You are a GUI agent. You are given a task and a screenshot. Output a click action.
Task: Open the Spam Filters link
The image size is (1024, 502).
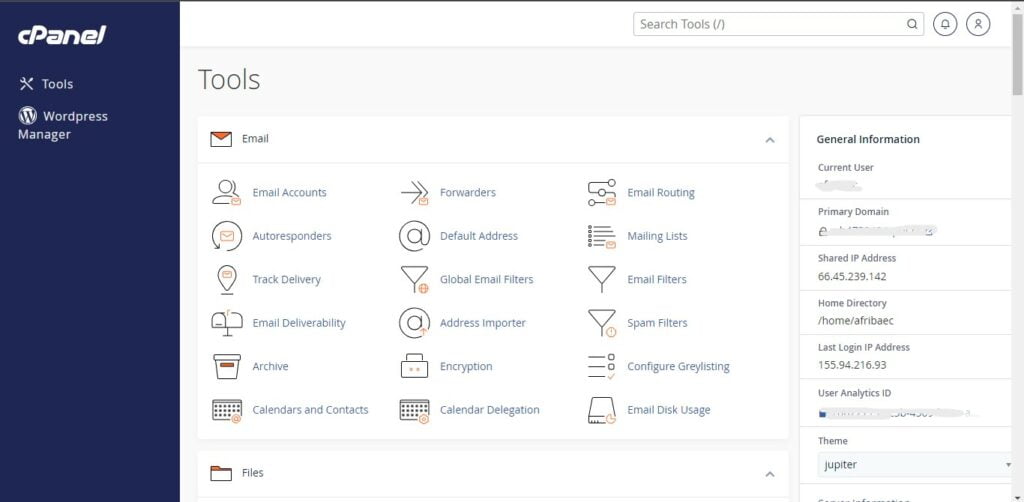tap(658, 323)
